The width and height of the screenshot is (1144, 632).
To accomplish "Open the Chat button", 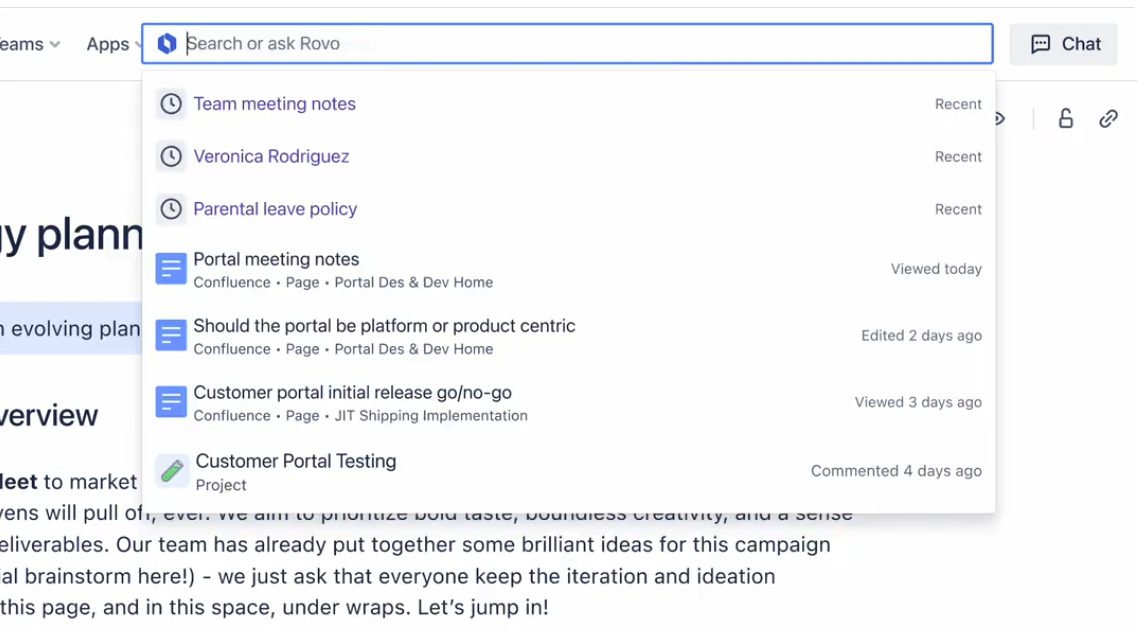I will tap(1063, 44).
